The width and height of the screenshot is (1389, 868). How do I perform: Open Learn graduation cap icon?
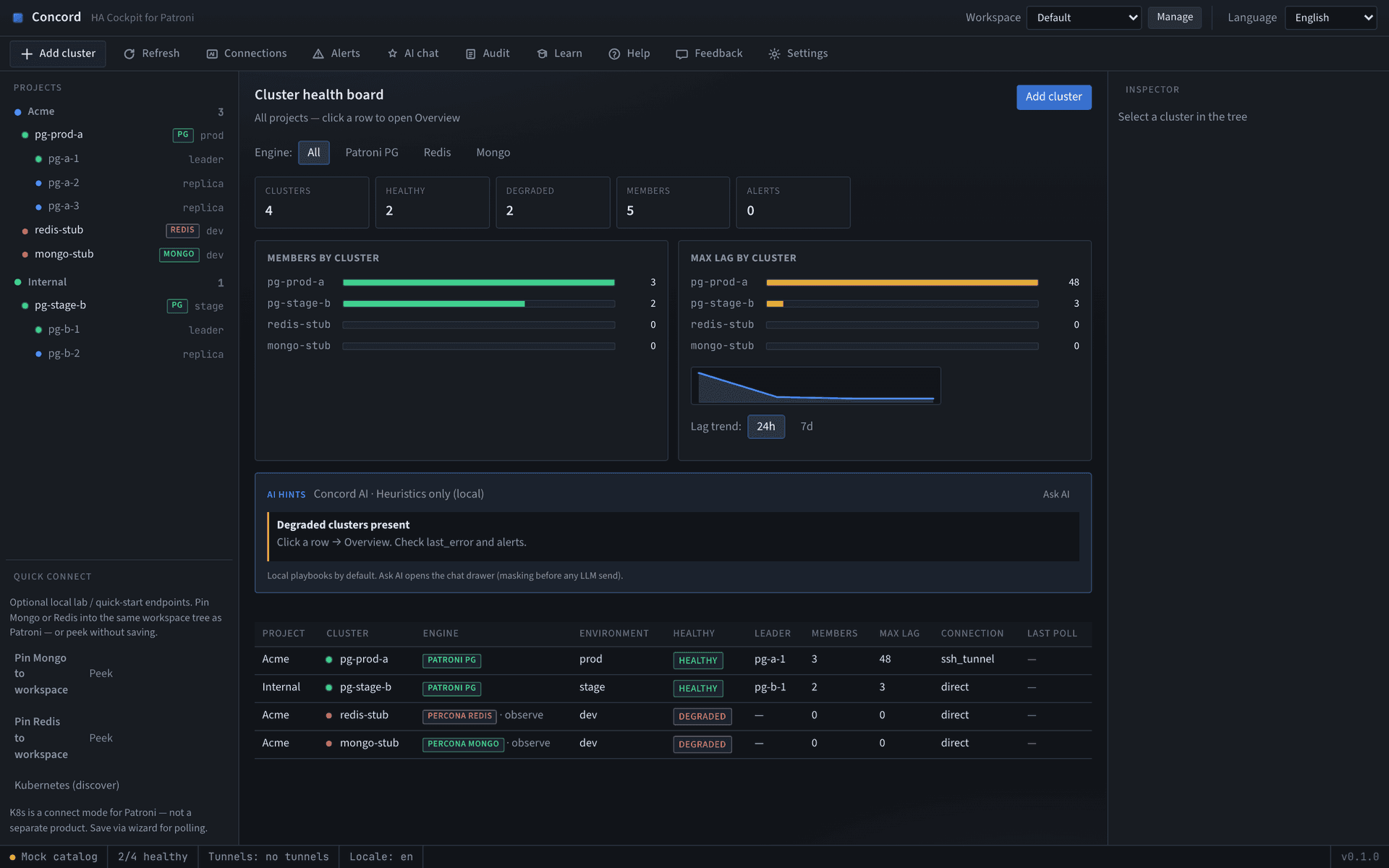(x=542, y=54)
